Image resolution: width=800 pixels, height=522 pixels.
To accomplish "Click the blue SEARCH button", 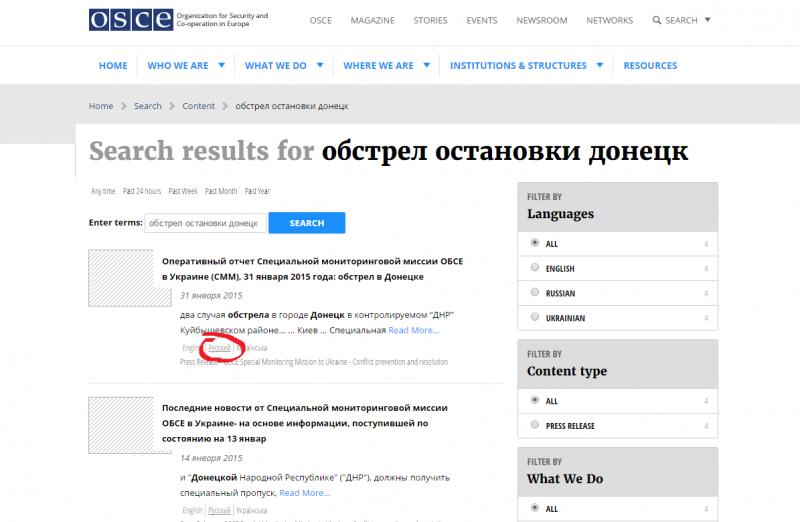I will click(307, 223).
